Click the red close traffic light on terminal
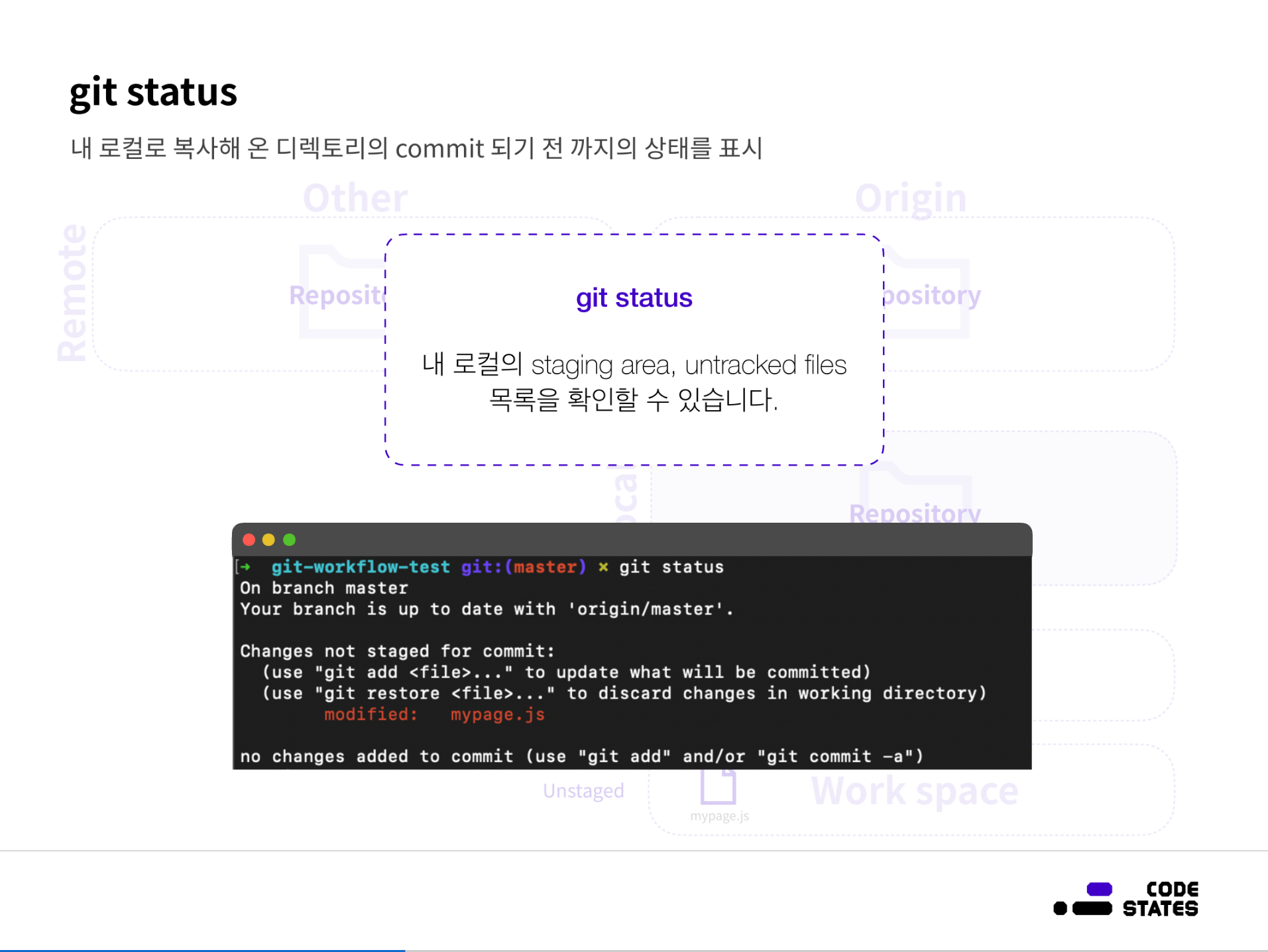The image size is (1268, 952). pyautogui.click(x=248, y=539)
